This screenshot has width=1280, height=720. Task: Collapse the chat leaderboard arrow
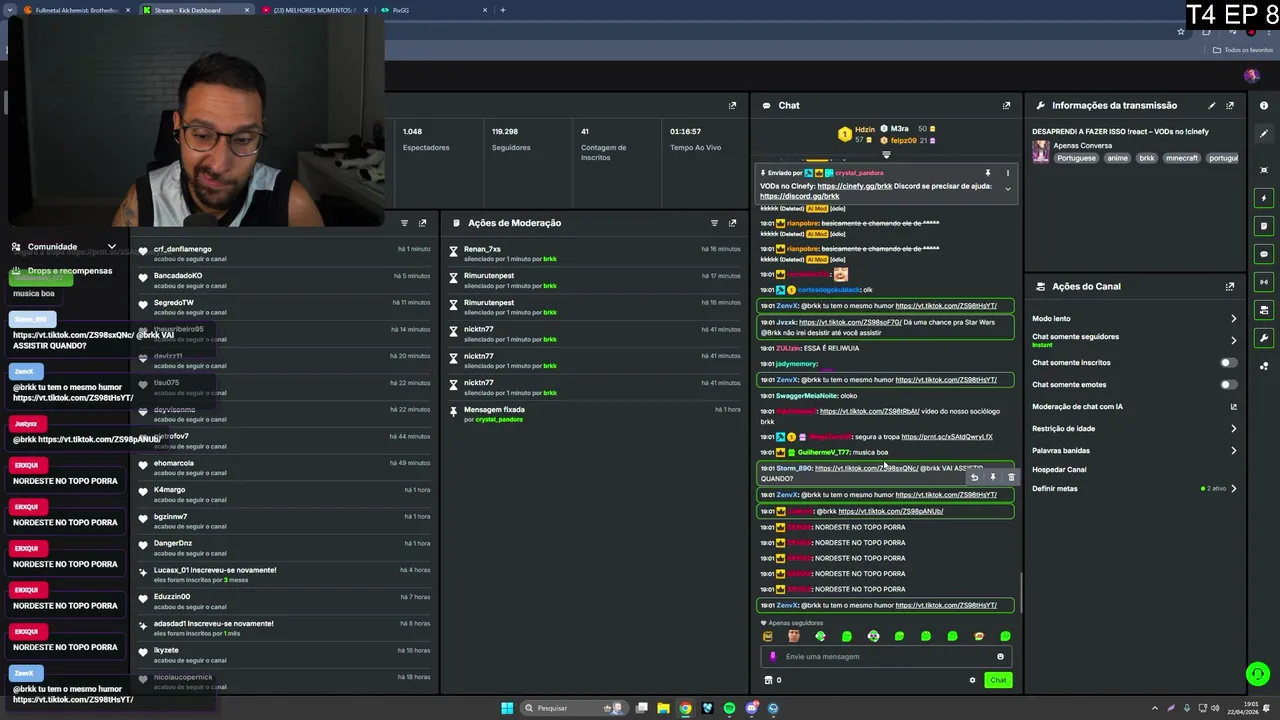click(x=886, y=155)
